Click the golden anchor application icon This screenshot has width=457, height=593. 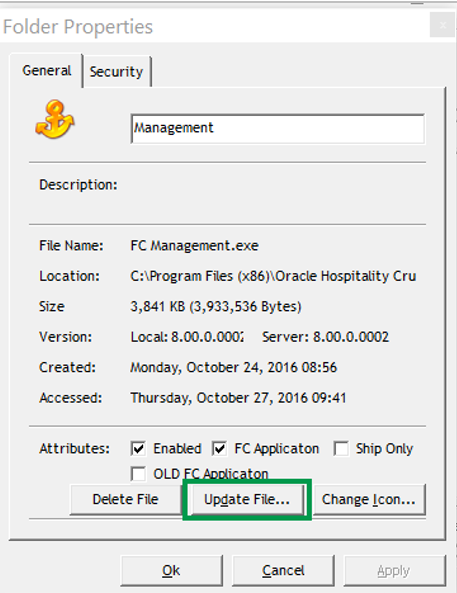(55, 119)
